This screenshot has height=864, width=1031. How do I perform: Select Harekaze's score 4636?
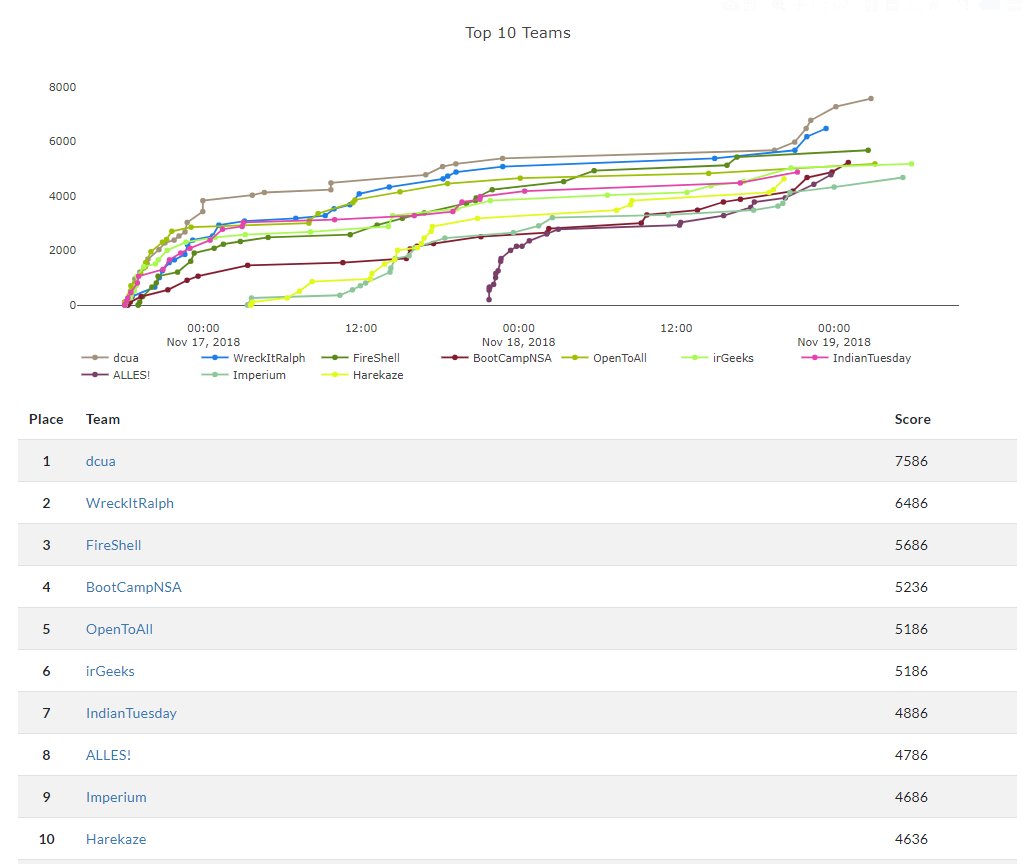coord(911,839)
